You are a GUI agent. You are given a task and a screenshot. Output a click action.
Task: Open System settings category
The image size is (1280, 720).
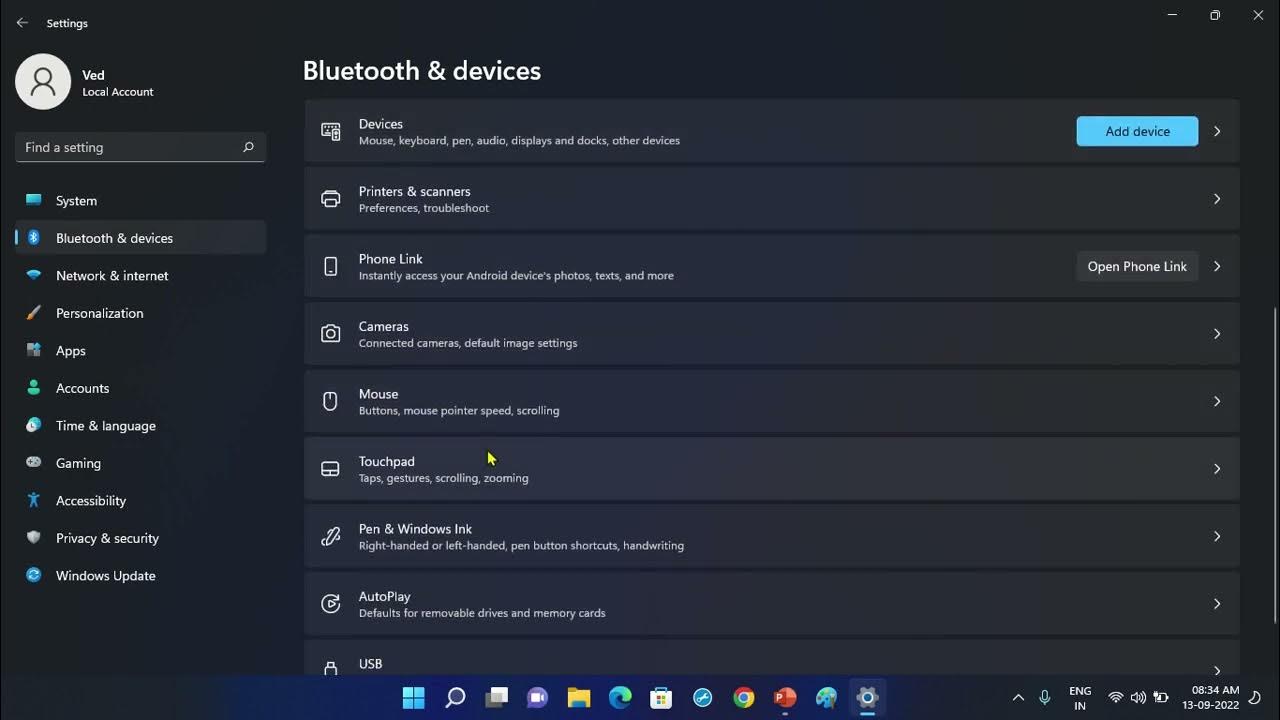click(x=140, y=200)
